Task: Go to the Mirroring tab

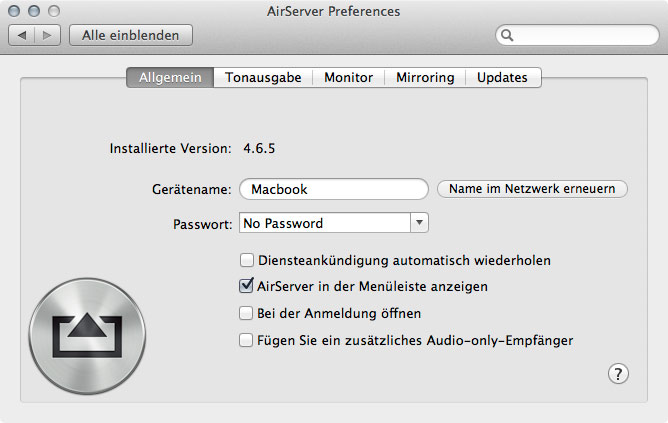Action: pyautogui.click(x=425, y=78)
